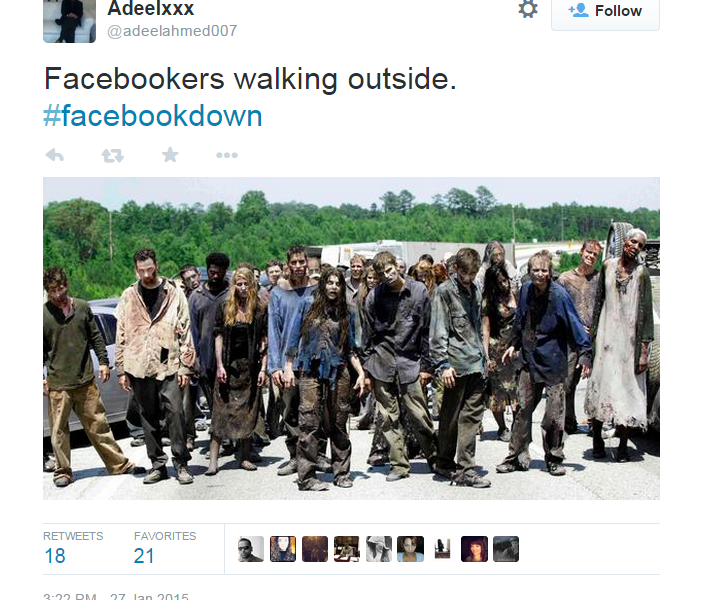Enlarge the zombie crowd photo
This screenshot has width=704, height=600.
coord(351,338)
